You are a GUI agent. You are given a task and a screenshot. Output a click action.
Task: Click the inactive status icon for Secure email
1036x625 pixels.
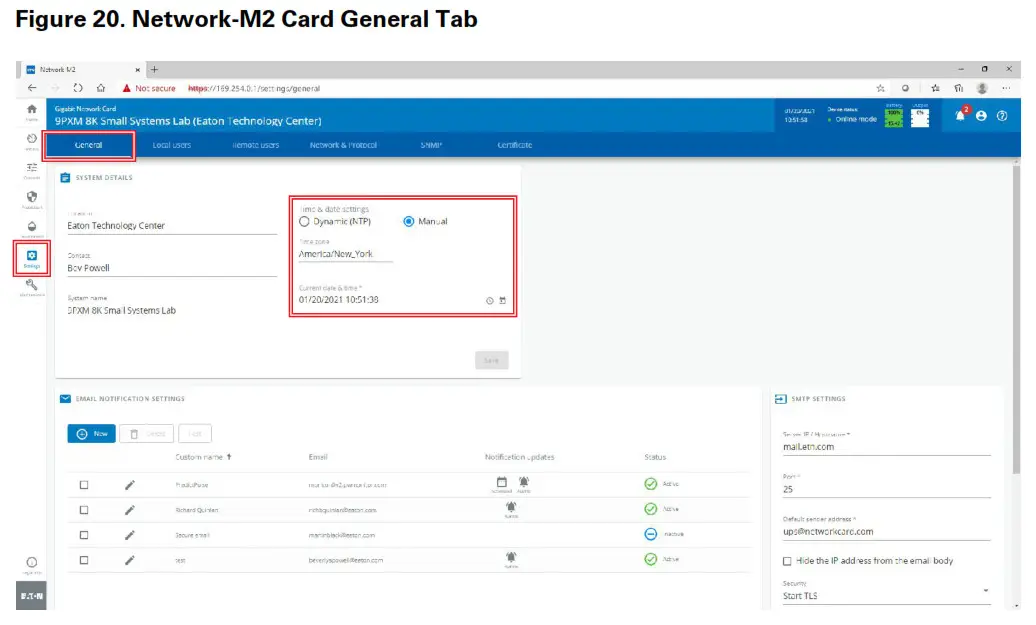pyautogui.click(x=651, y=534)
